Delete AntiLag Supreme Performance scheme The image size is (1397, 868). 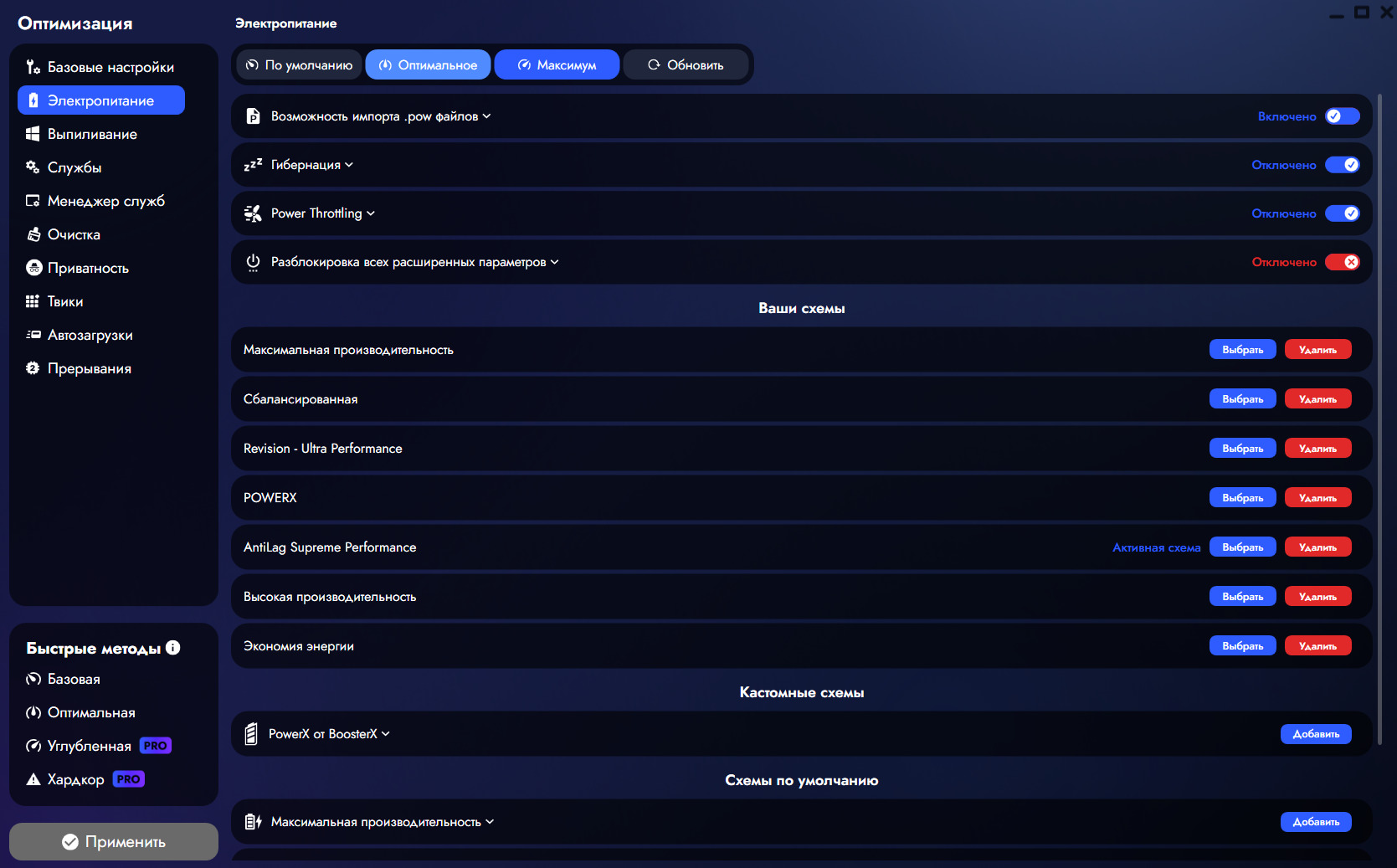tap(1317, 547)
